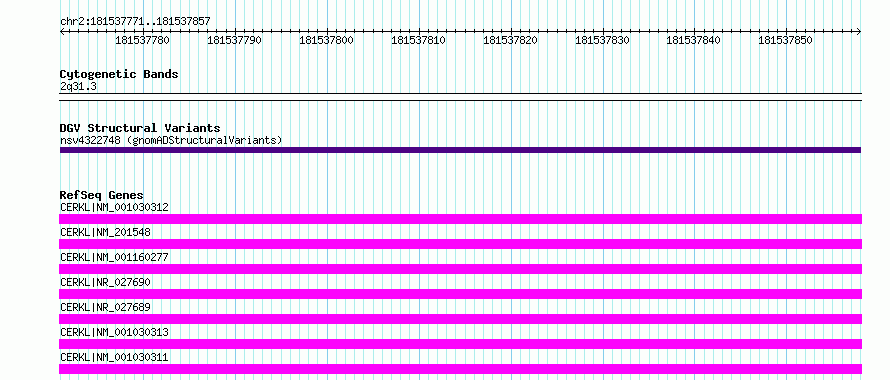Select the magenta bar for NR_027690
Viewport: 890px width, 380px height.
(460, 294)
